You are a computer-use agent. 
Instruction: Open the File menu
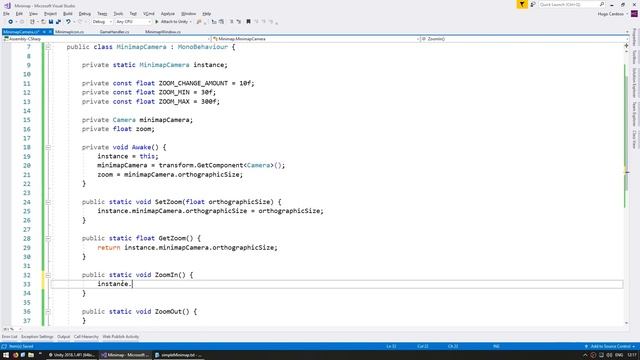coord(6,14)
